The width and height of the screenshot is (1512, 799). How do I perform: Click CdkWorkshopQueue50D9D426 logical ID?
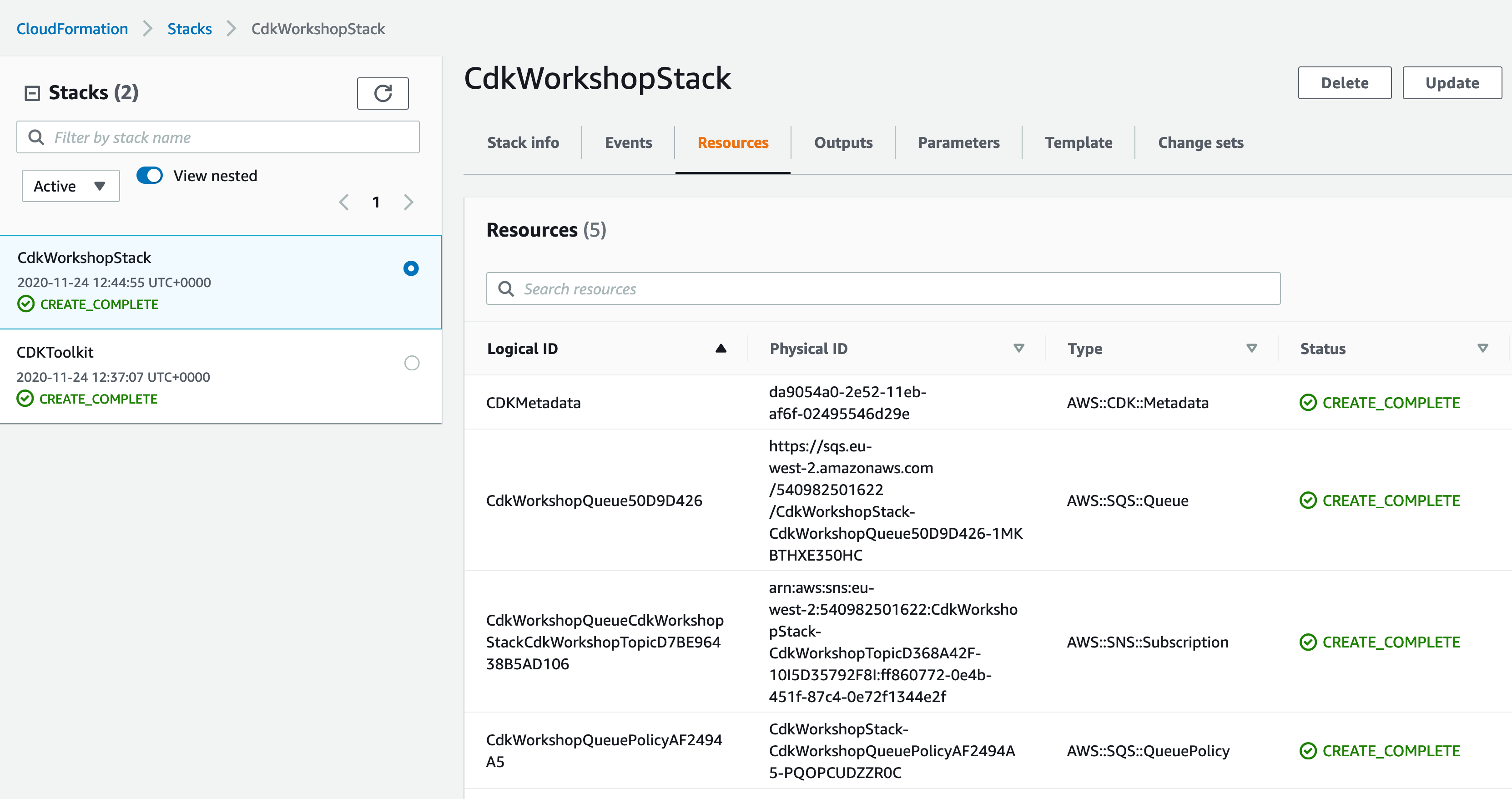pyautogui.click(x=594, y=501)
